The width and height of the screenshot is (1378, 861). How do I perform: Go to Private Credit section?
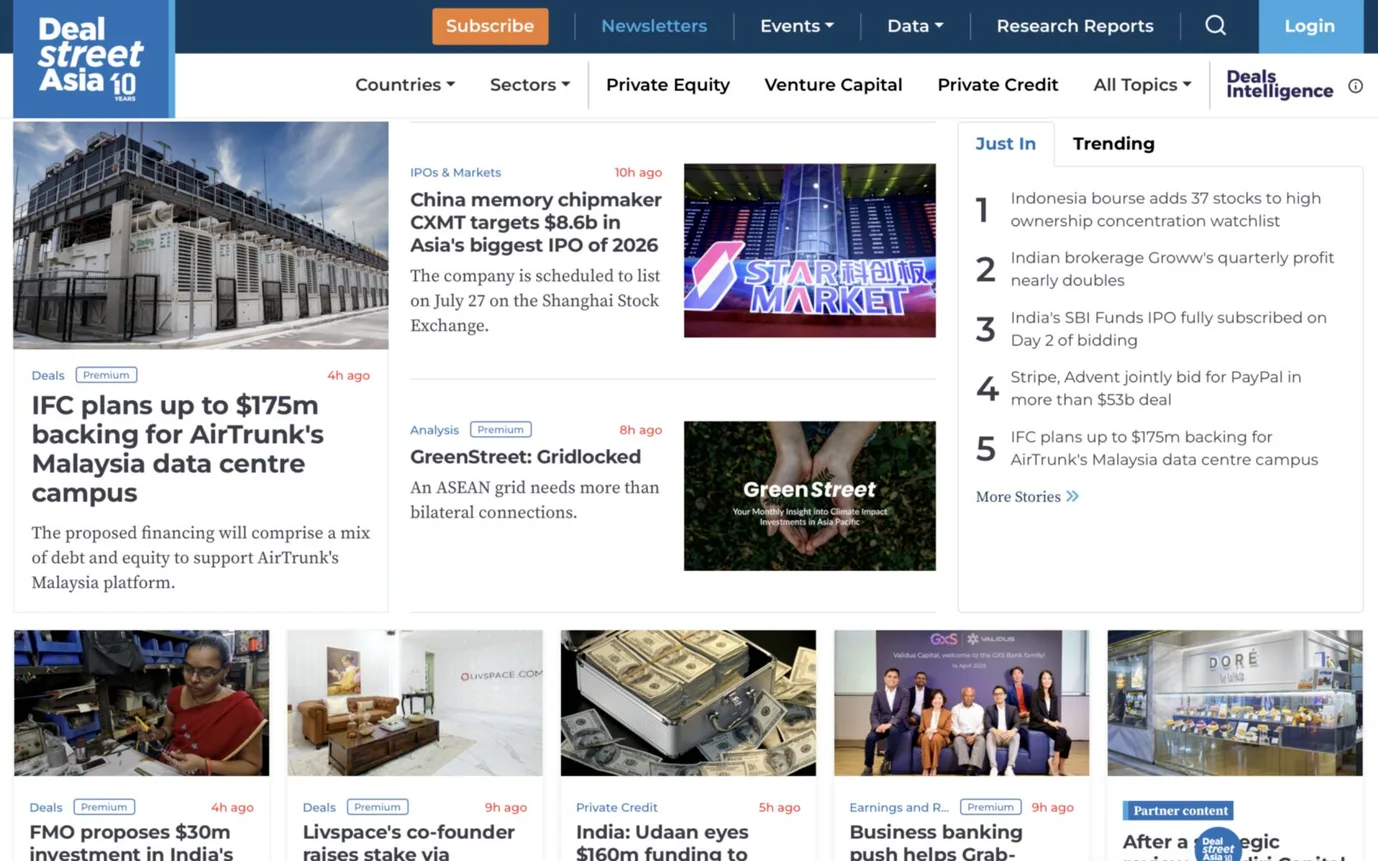(x=997, y=85)
